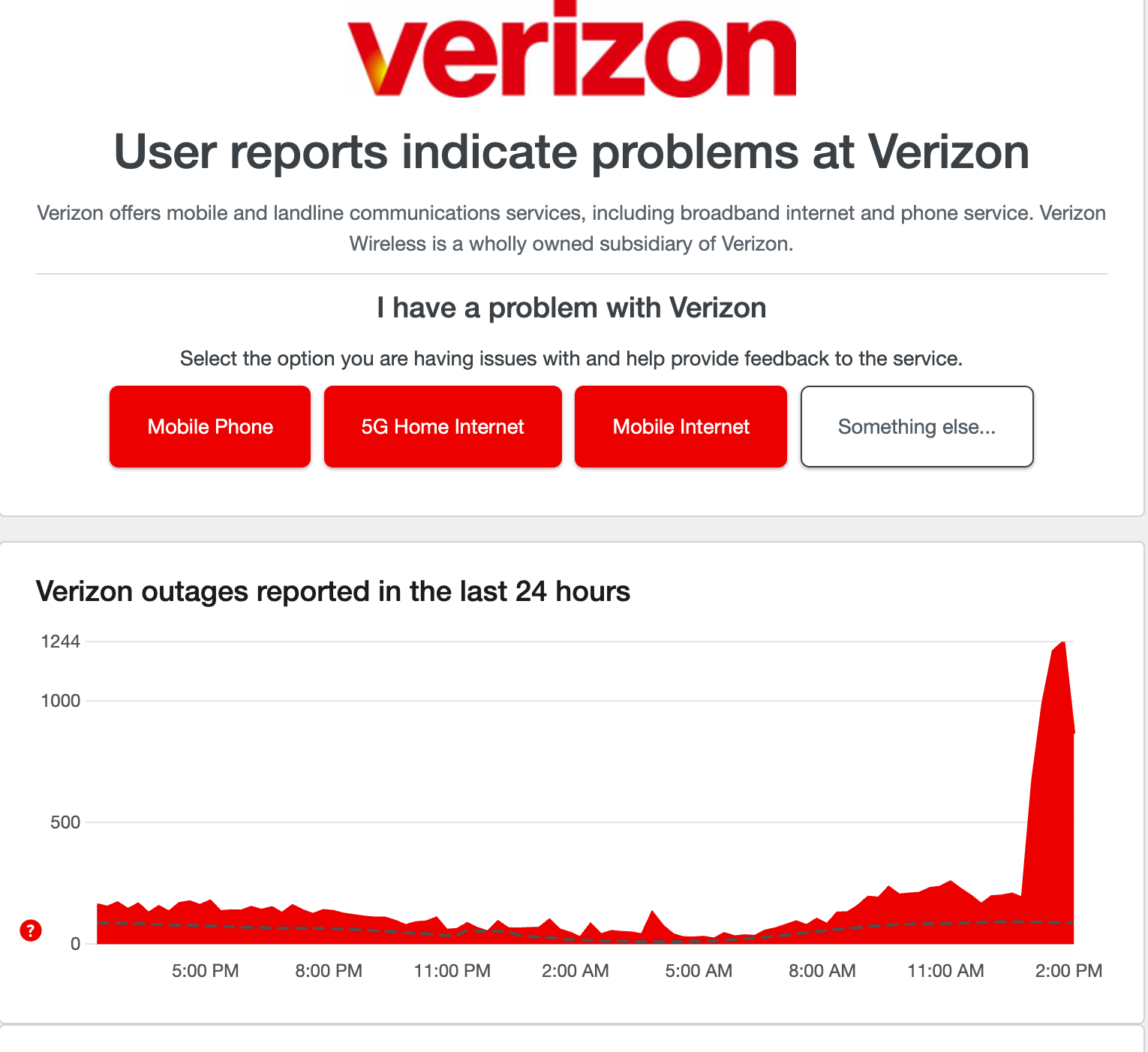
Task: Select the 11:00 PM time axis label
Action: pos(452,971)
